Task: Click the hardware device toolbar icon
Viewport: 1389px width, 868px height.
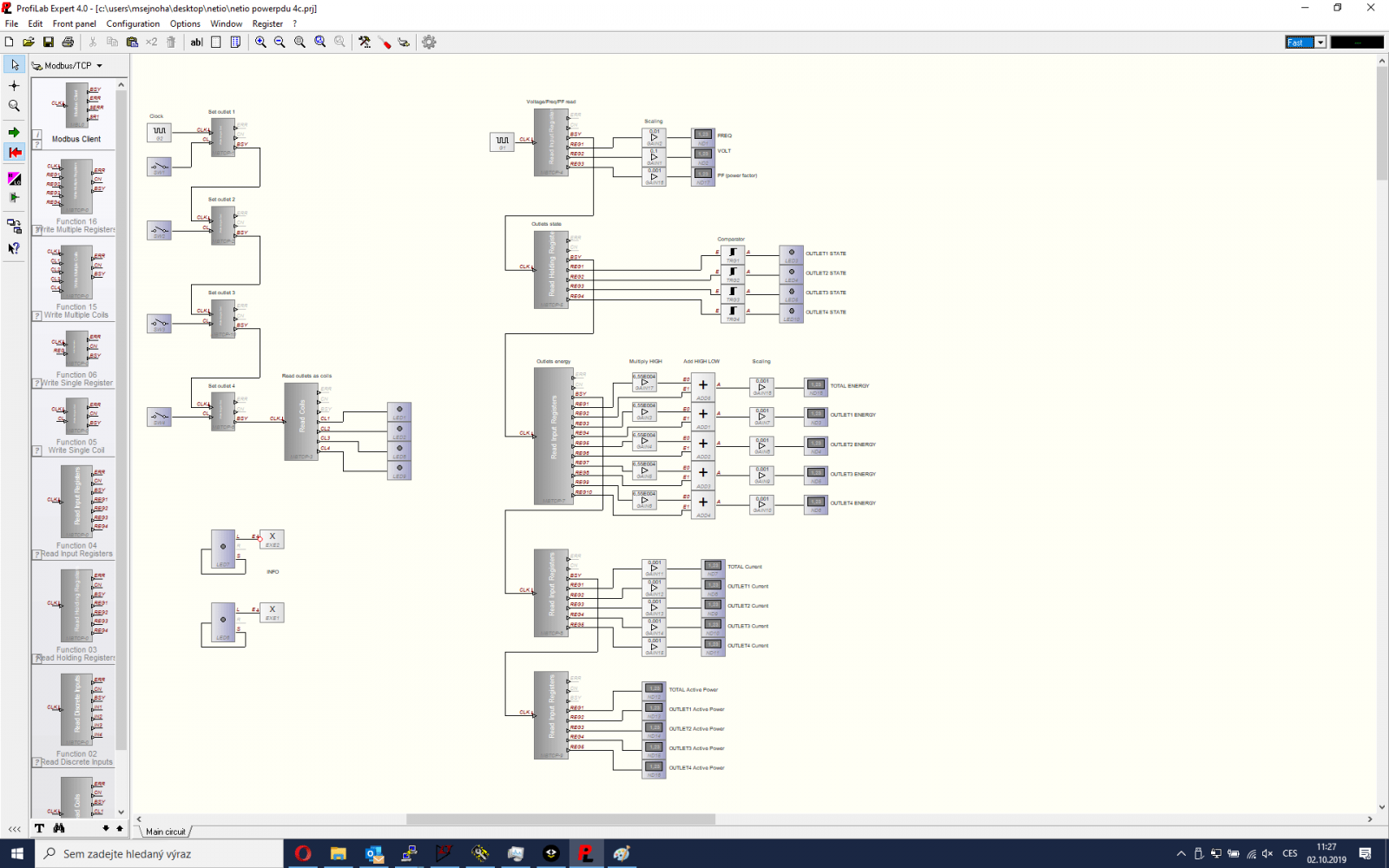Action: (x=404, y=42)
